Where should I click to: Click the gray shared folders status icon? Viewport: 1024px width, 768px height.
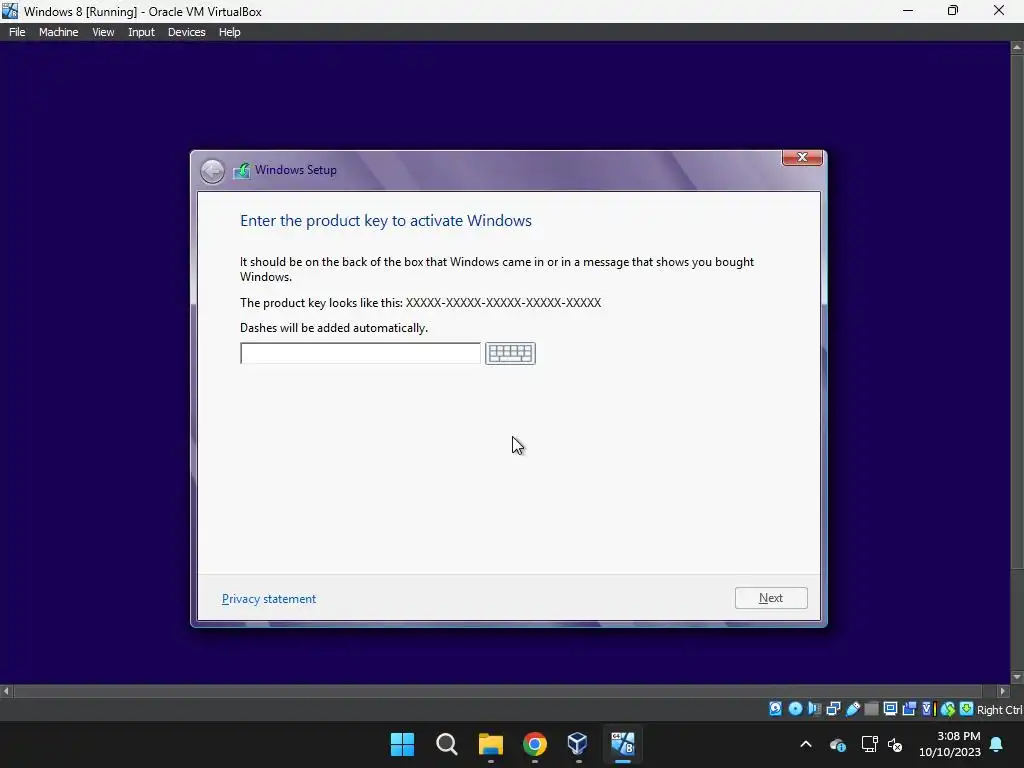point(871,709)
